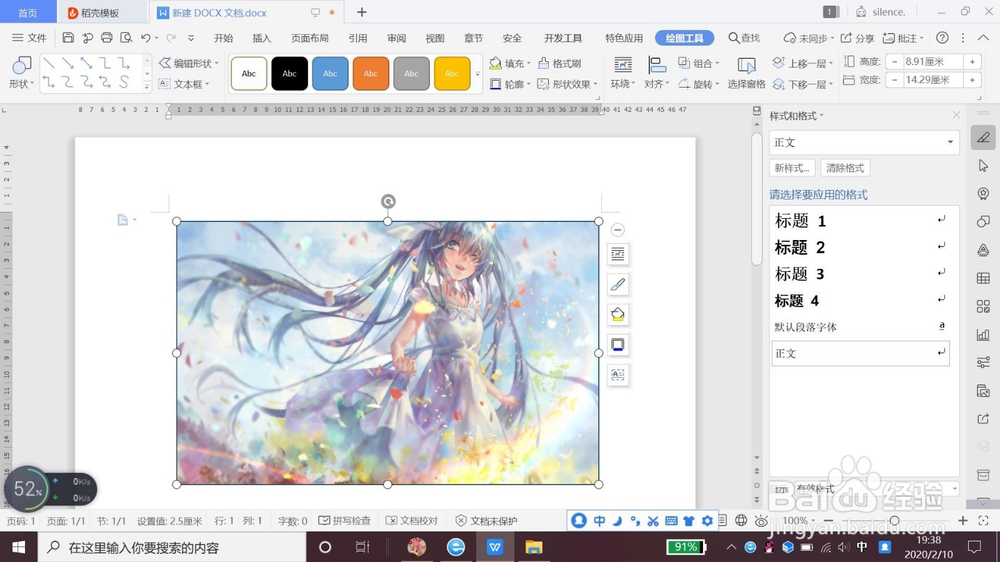Viewport: 1000px width, 562px height.
Task: Redo the last action
Action: point(171,38)
